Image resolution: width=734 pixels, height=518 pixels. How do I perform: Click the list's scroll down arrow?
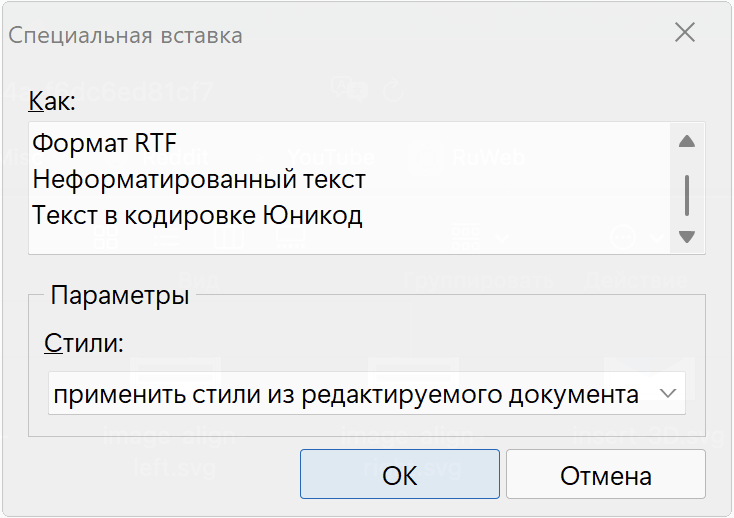(x=686, y=237)
